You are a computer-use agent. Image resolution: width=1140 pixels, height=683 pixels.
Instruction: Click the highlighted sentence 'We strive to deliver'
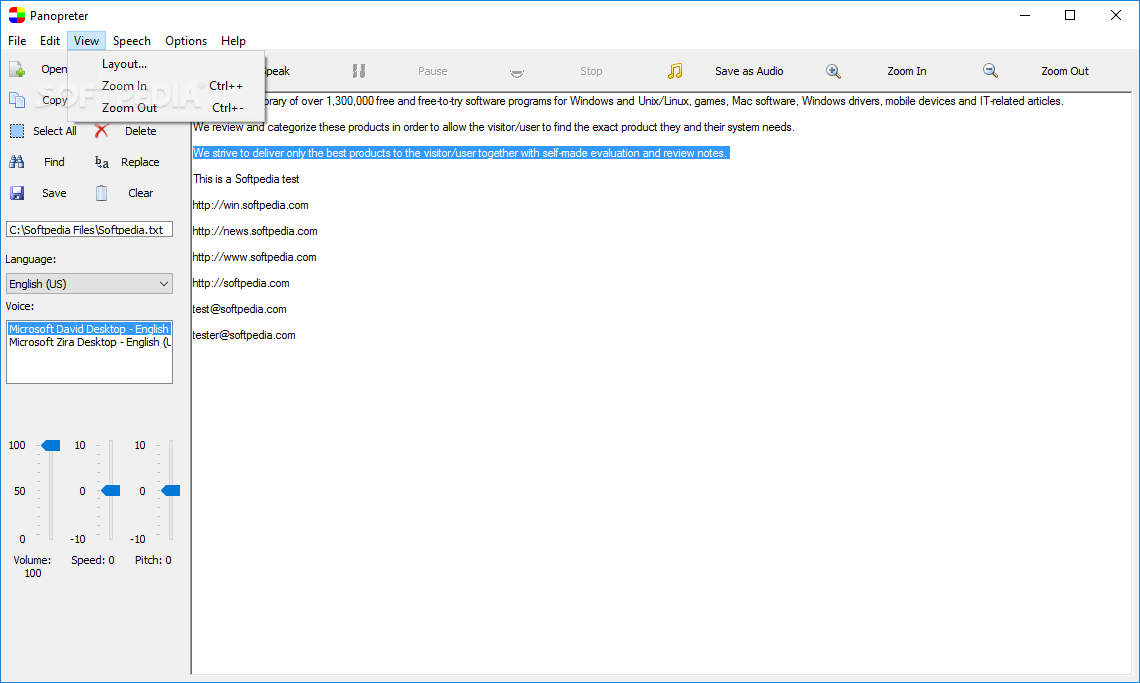[x=460, y=153]
